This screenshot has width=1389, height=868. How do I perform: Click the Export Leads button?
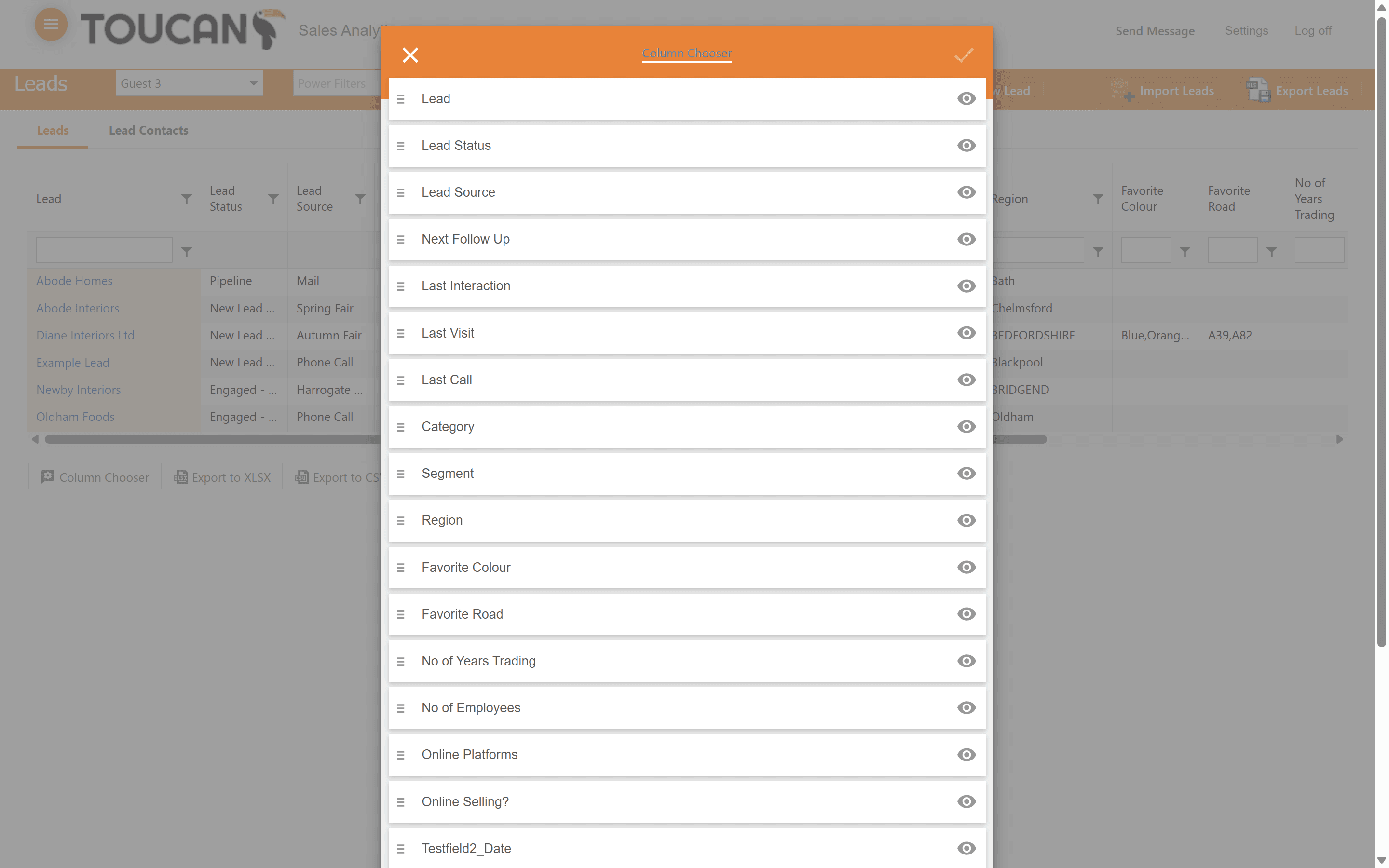[1296, 91]
